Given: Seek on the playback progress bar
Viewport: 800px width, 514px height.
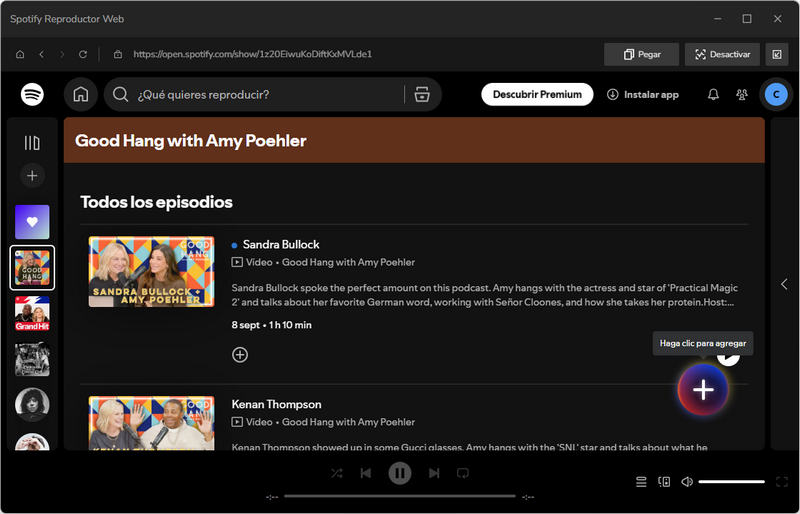Looking at the screenshot, I should [x=400, y=496].
